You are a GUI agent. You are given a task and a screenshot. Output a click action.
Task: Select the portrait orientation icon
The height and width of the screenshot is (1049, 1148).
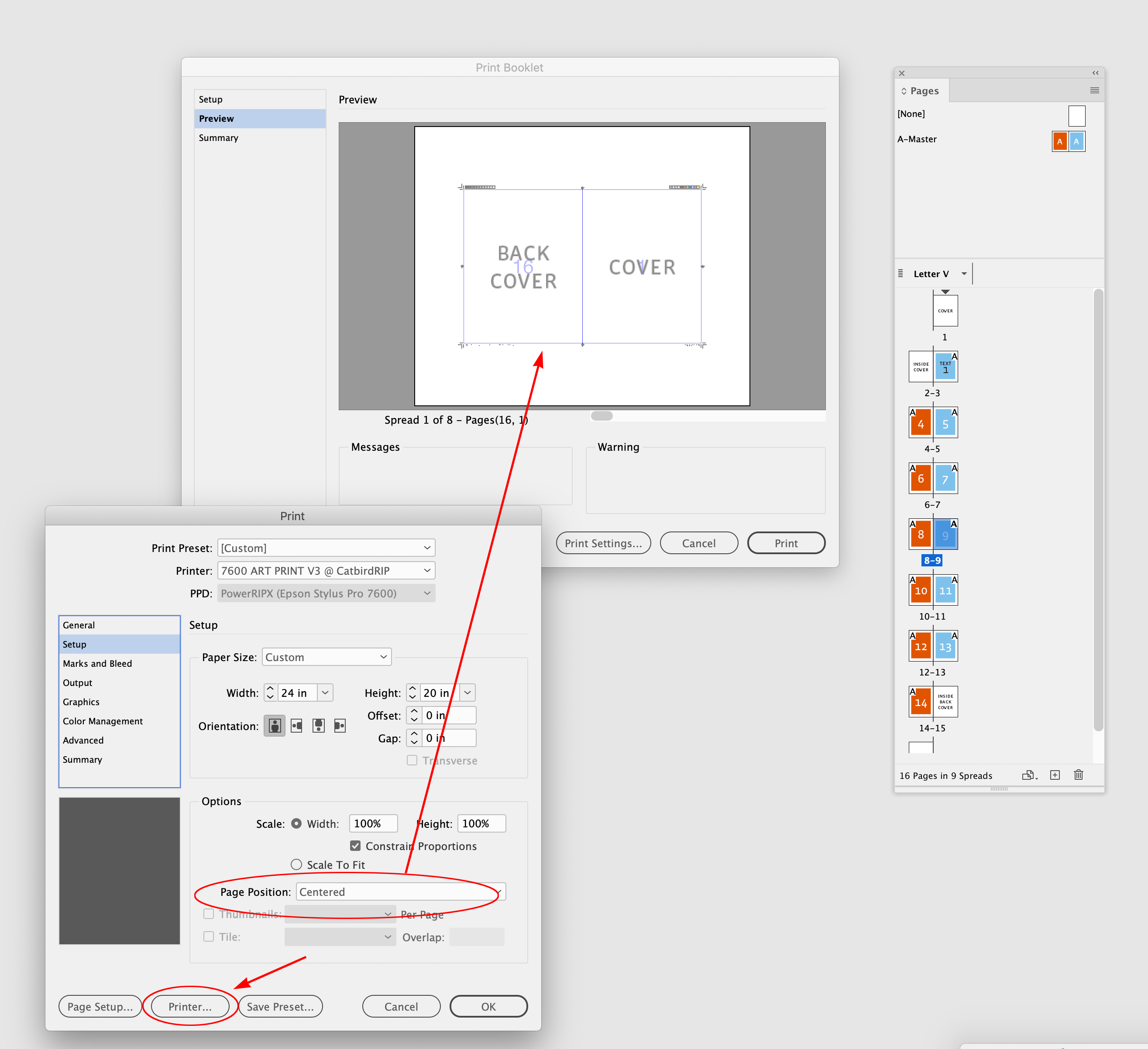coord(274,725)
